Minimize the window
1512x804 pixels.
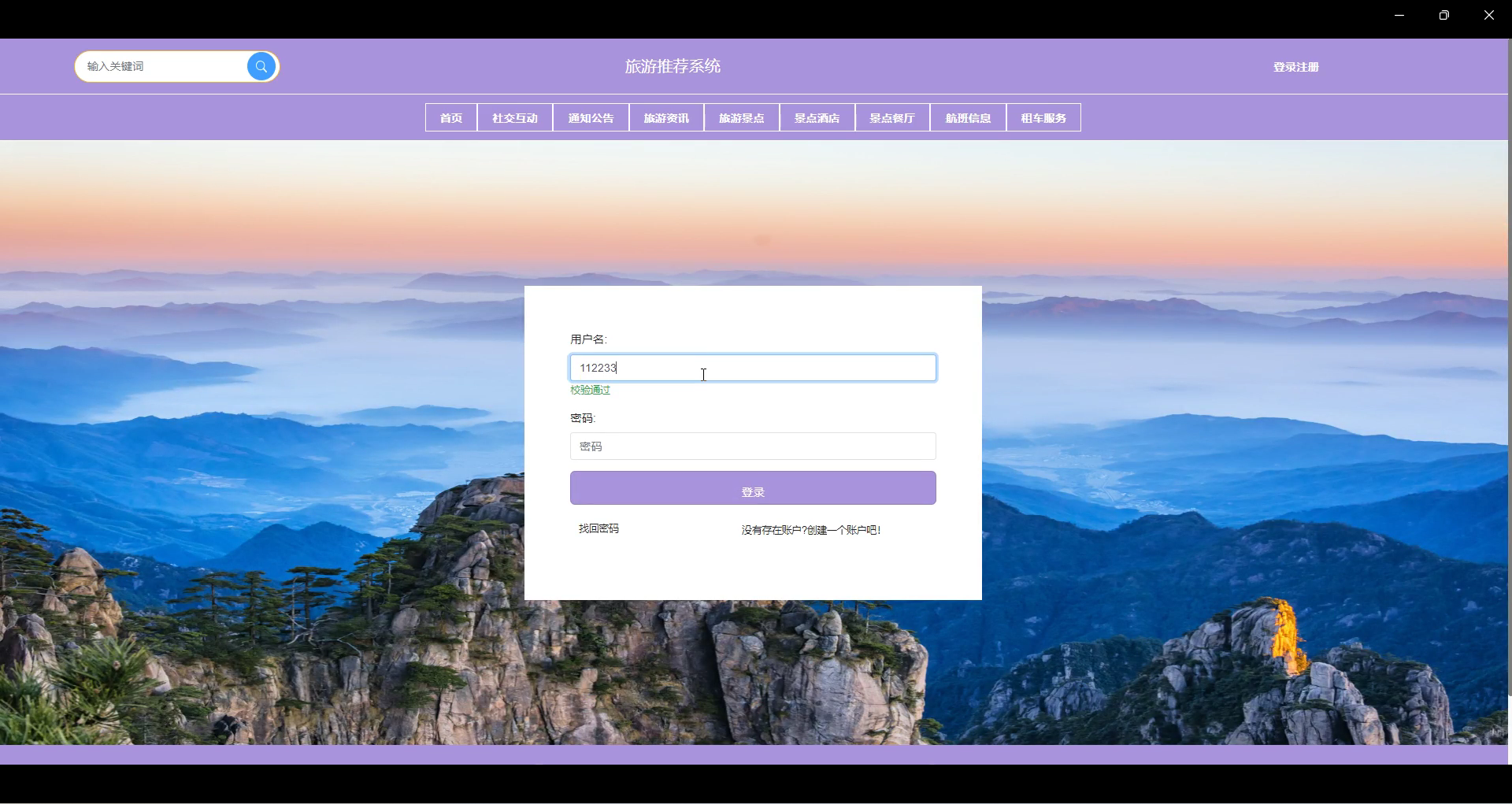click(x=1399, y=15)
